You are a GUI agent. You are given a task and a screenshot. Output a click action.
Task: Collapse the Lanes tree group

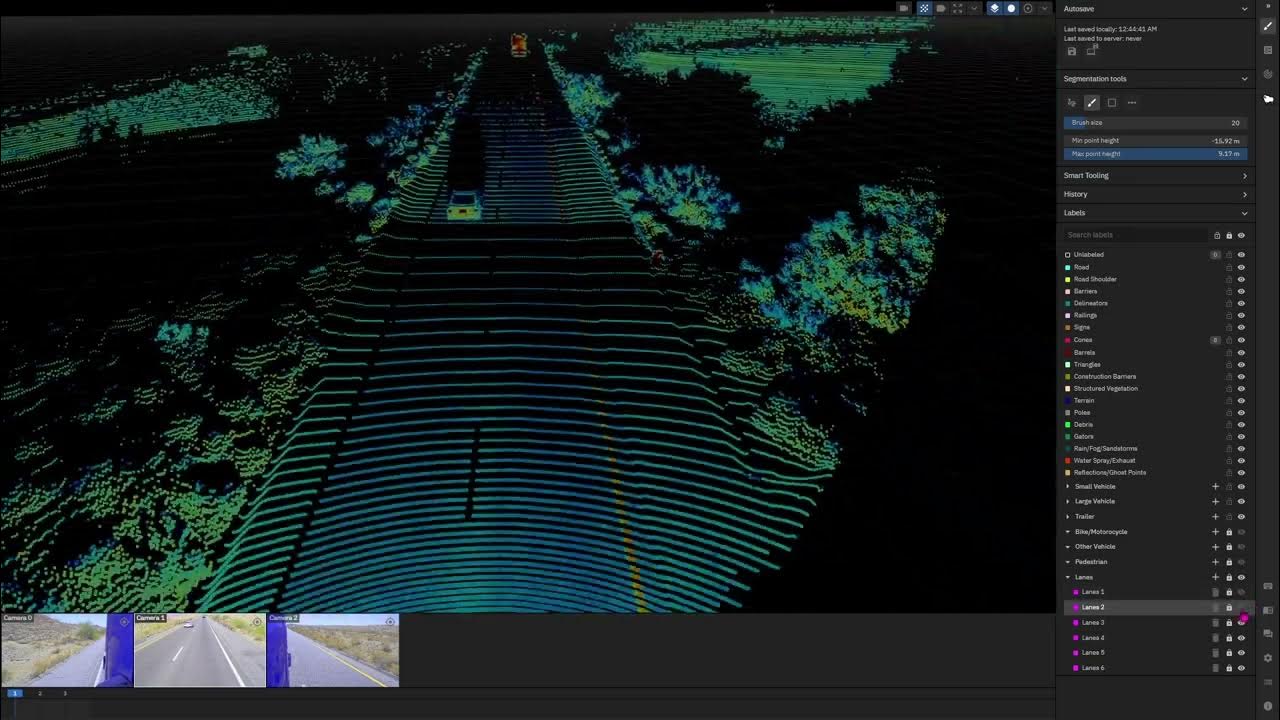pyautogui.click(x=1068, y=577)
